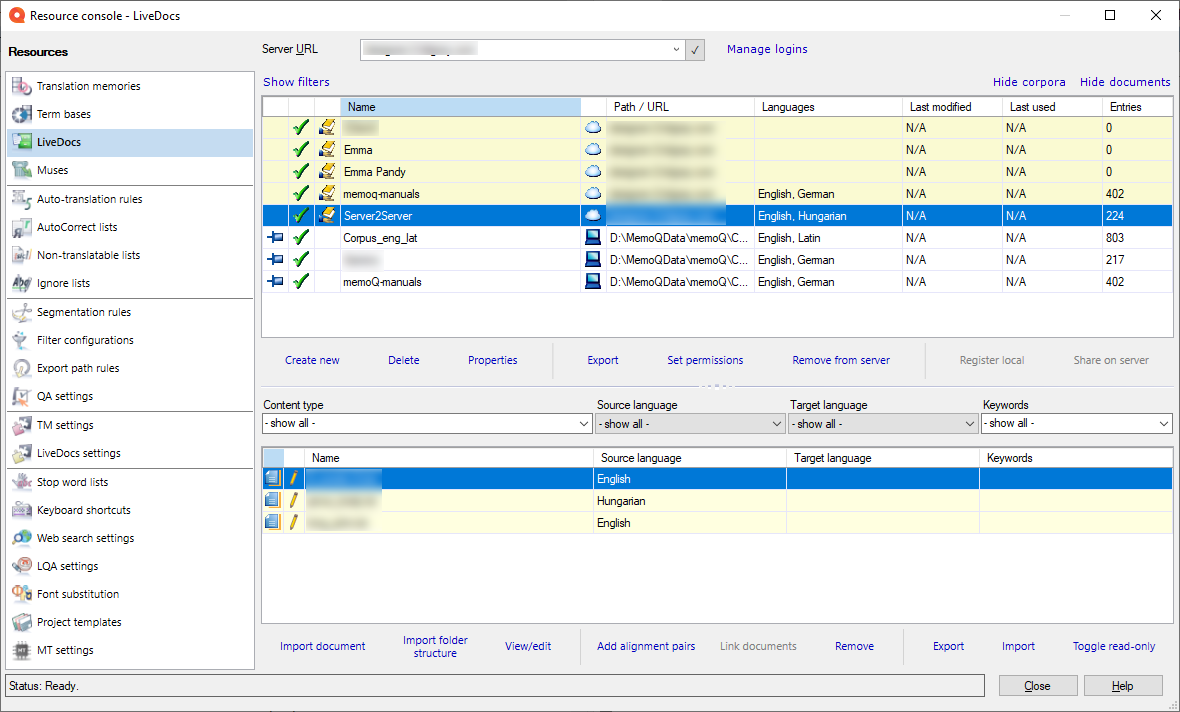Click Show filters link
The width and height of the screenshot is (1180, 712).
pyautogui.click(x=297, y=82)
